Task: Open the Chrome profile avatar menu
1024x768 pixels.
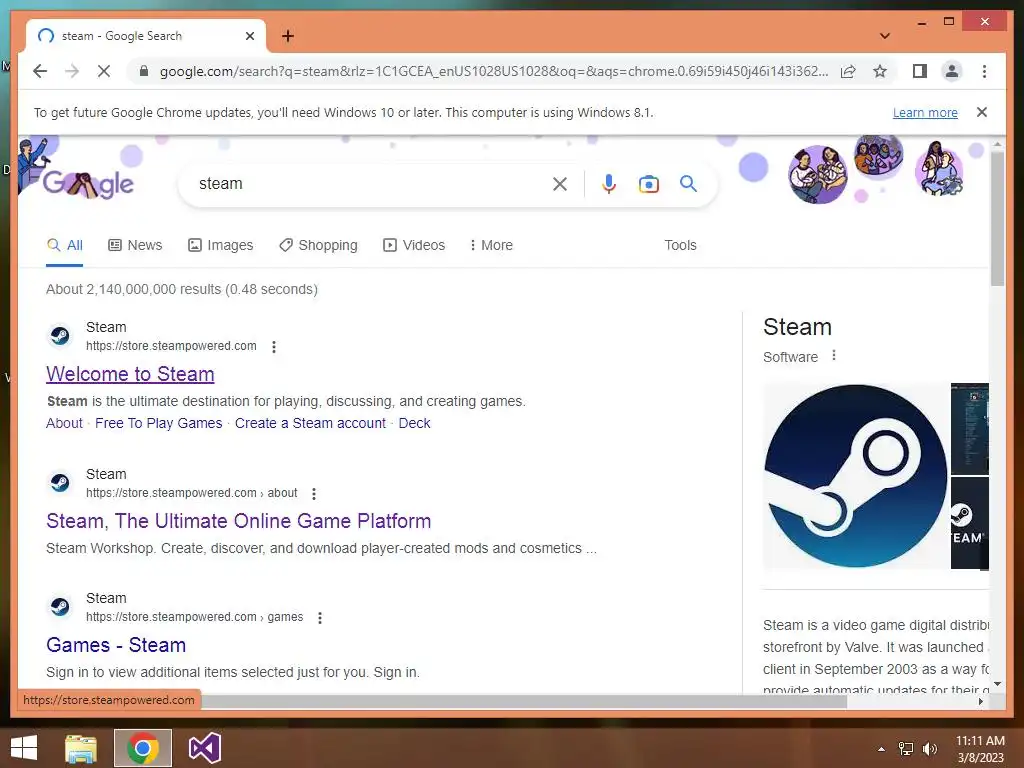Action: tap(952, 71)
